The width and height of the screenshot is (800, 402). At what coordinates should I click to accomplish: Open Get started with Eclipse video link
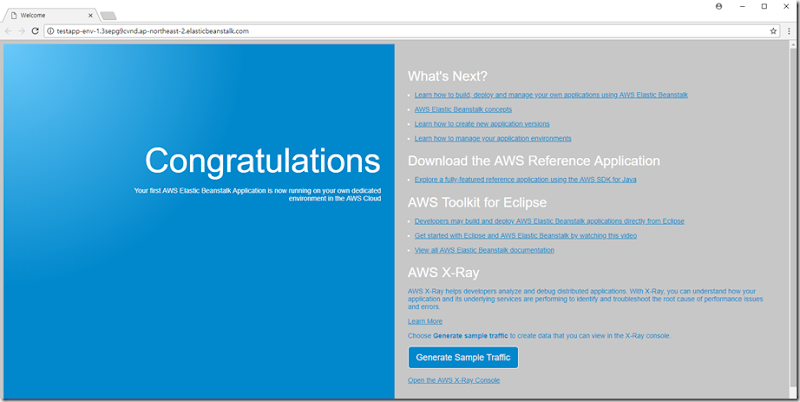tap(526, 236)
